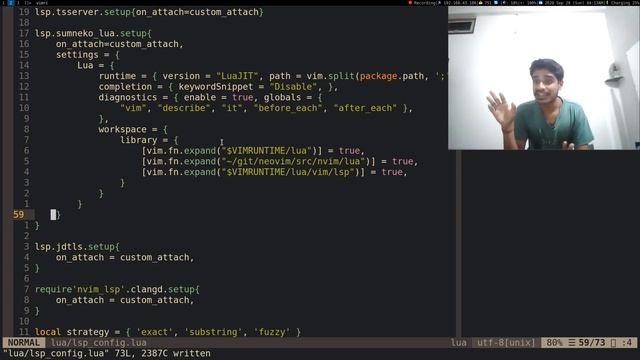This screenshot has width=640, height=360.
Task: Click the "LuaJIT" version string
Action: point(237,76)
